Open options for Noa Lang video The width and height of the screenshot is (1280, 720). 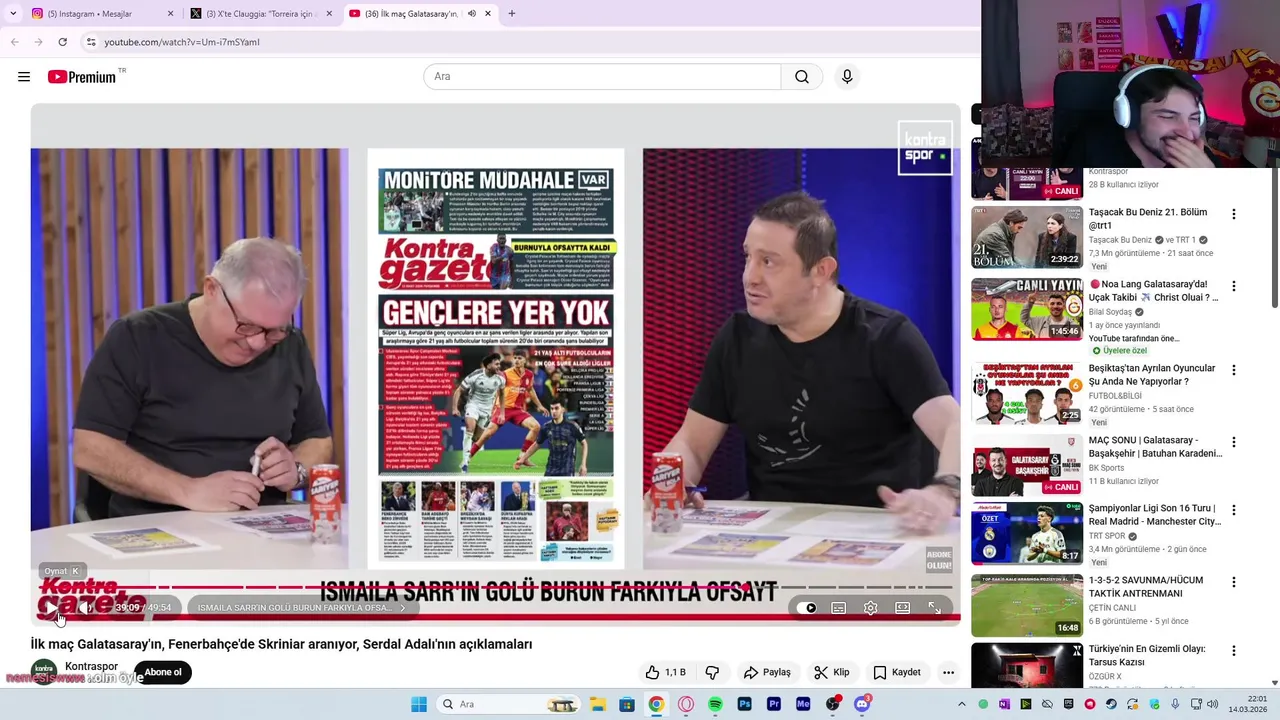[x=1233, y=286]
